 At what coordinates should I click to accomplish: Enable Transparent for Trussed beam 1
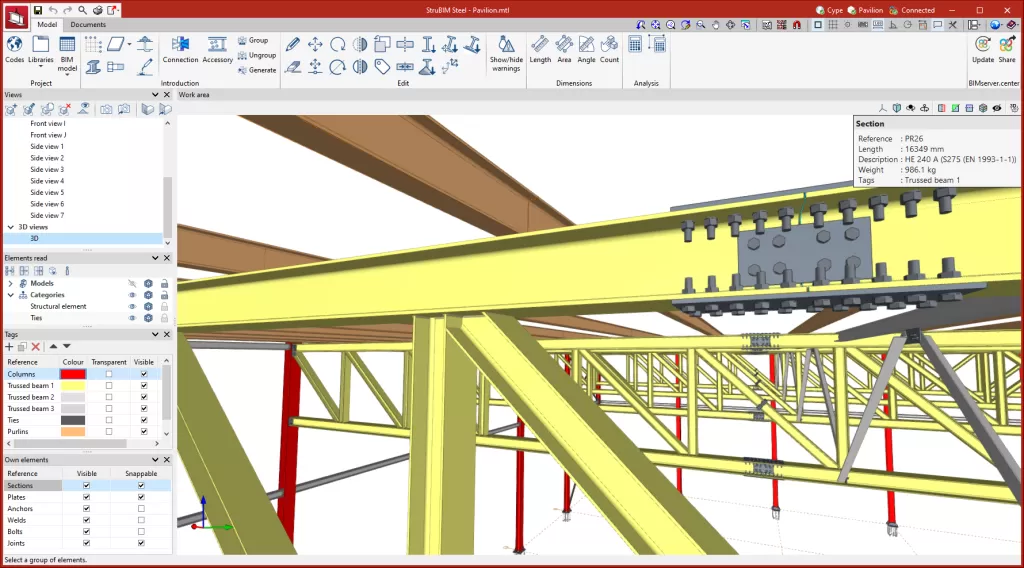click(x=109, y=386)
